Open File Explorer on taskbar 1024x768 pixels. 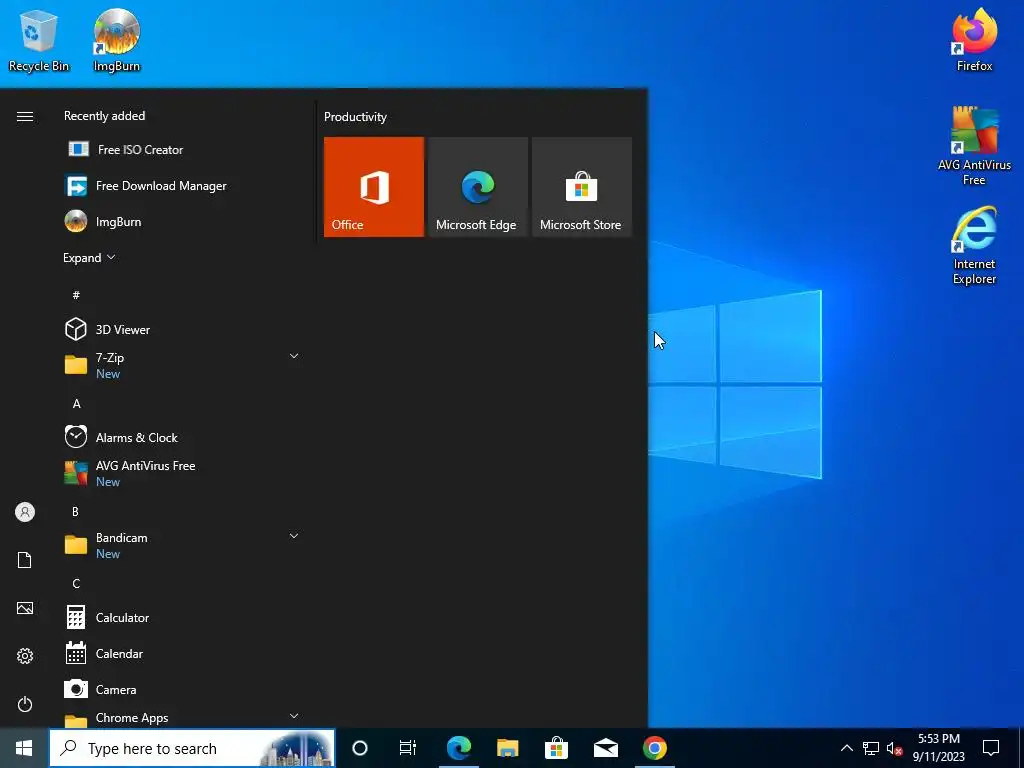pyautogui.click(x=507, y=748)
